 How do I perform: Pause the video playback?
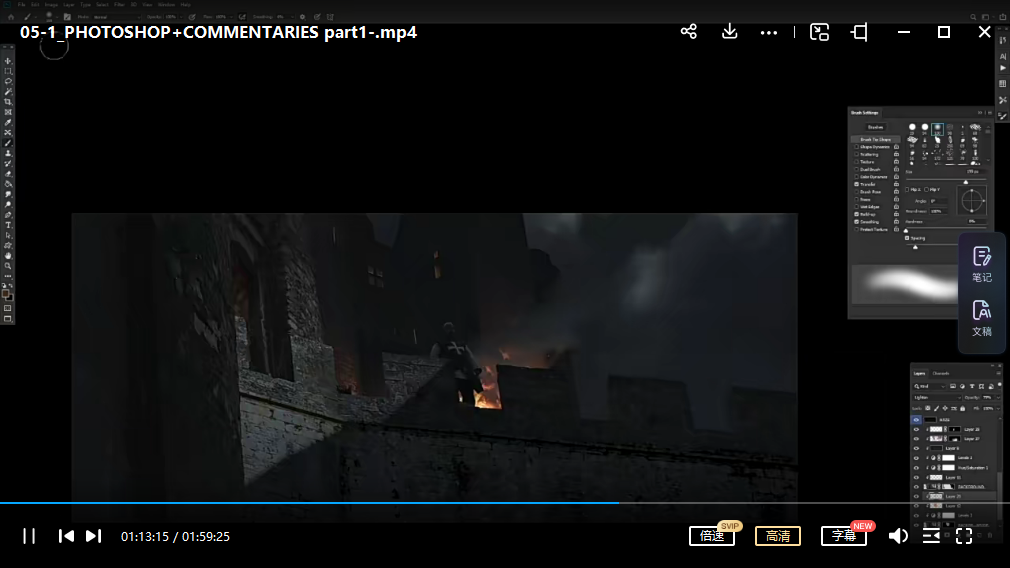[29, 536]
